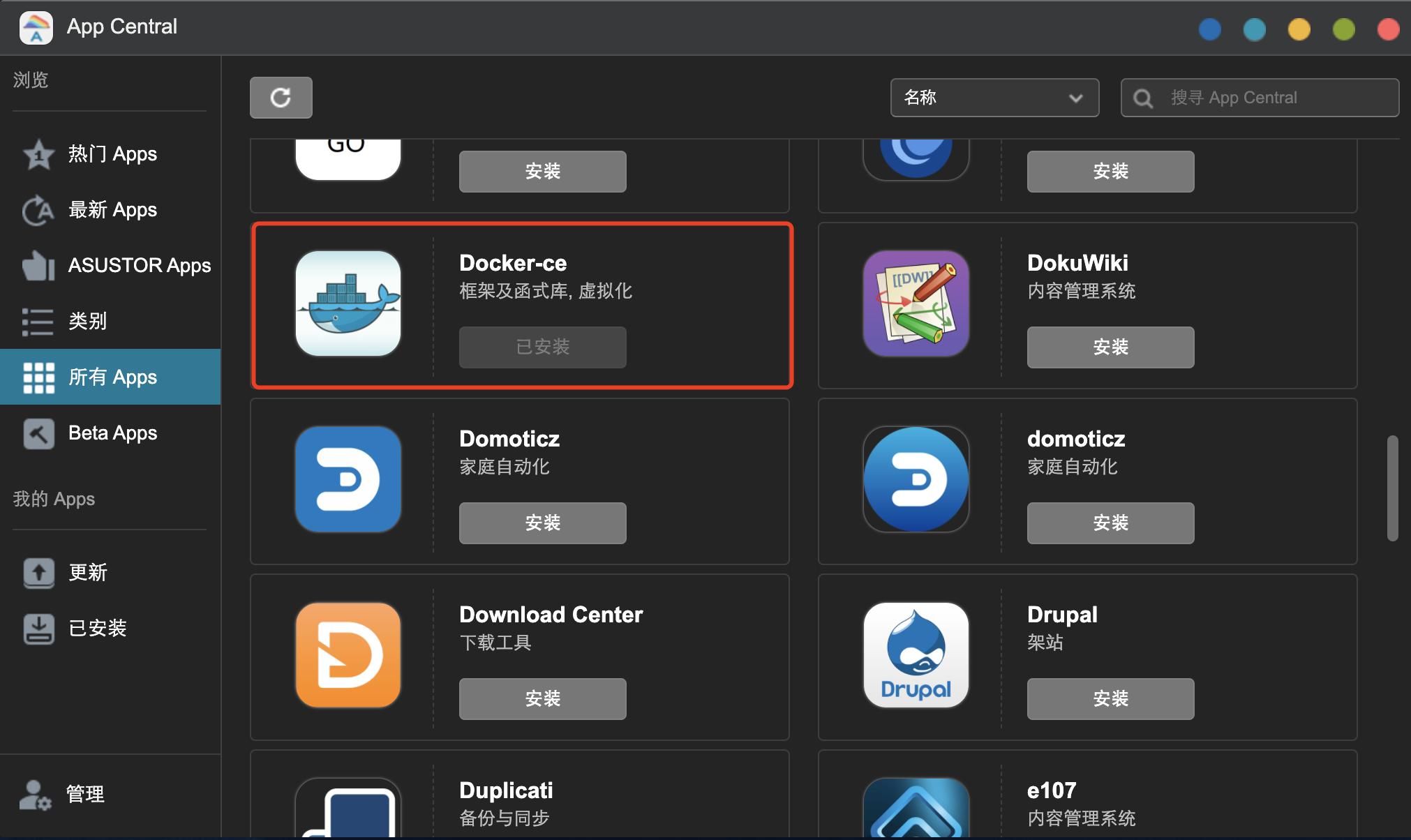This screenshot has width=1411, height=840.
Task: Select the Drupal app icon
Action: pyautogui.click(x=916, y=654)
